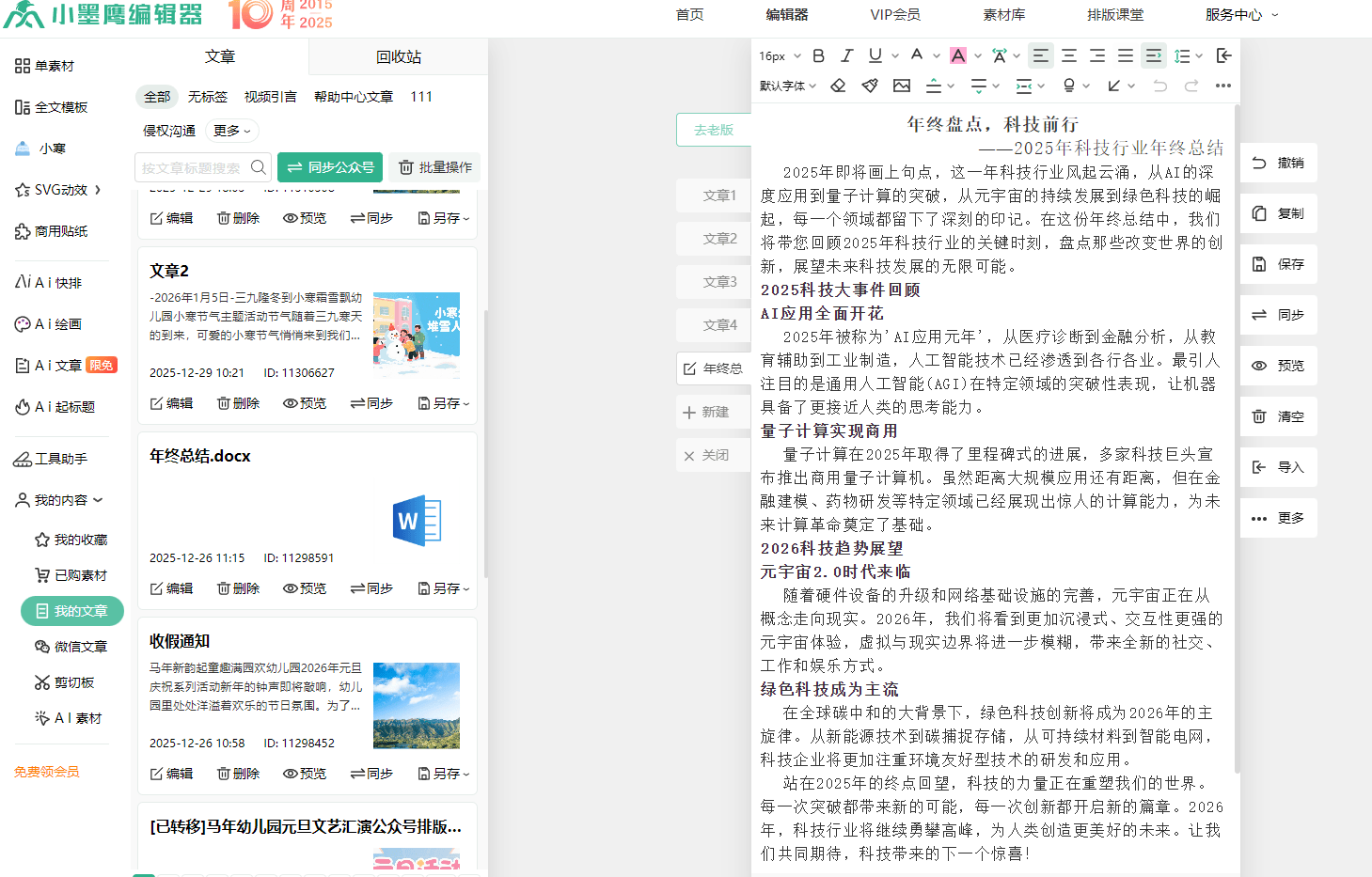
Task: Click the format painter brush icon
Action: point(870,86)
